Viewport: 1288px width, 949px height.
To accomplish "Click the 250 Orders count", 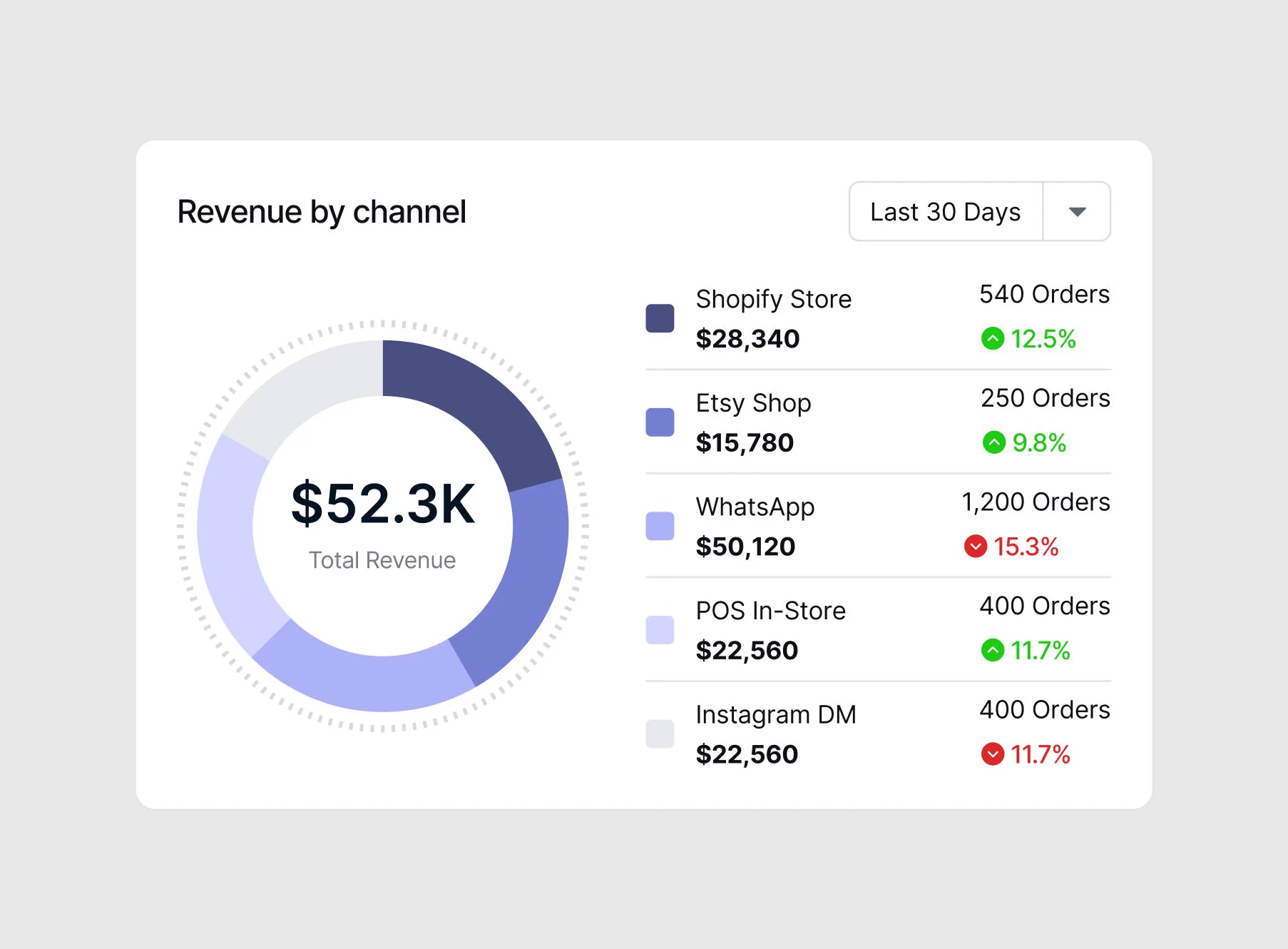I will click(x=1045, y=398).
